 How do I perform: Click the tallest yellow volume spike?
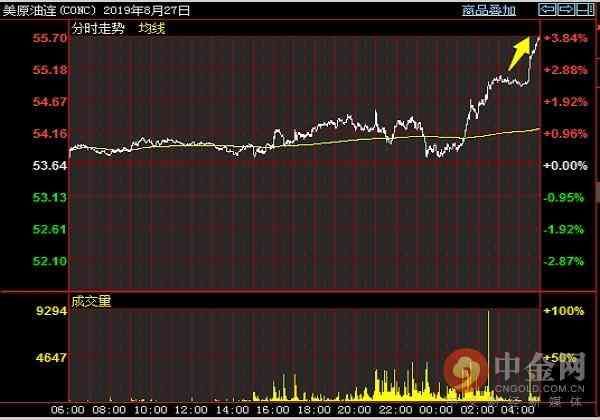point(488,356)
